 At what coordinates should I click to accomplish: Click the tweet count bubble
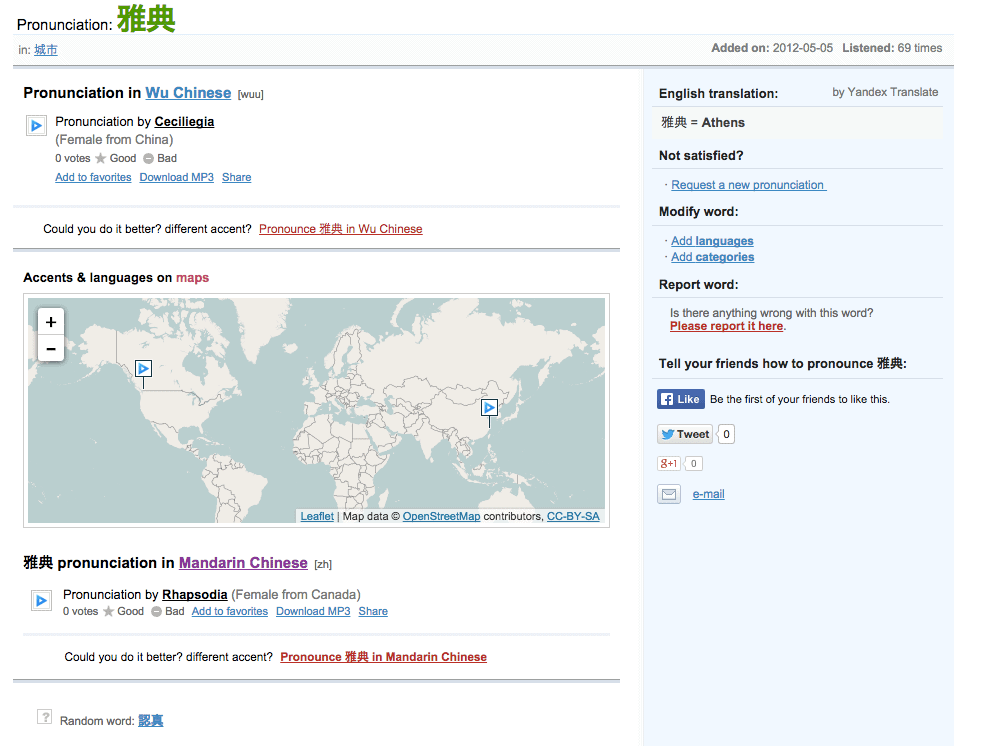click(726, 434)
